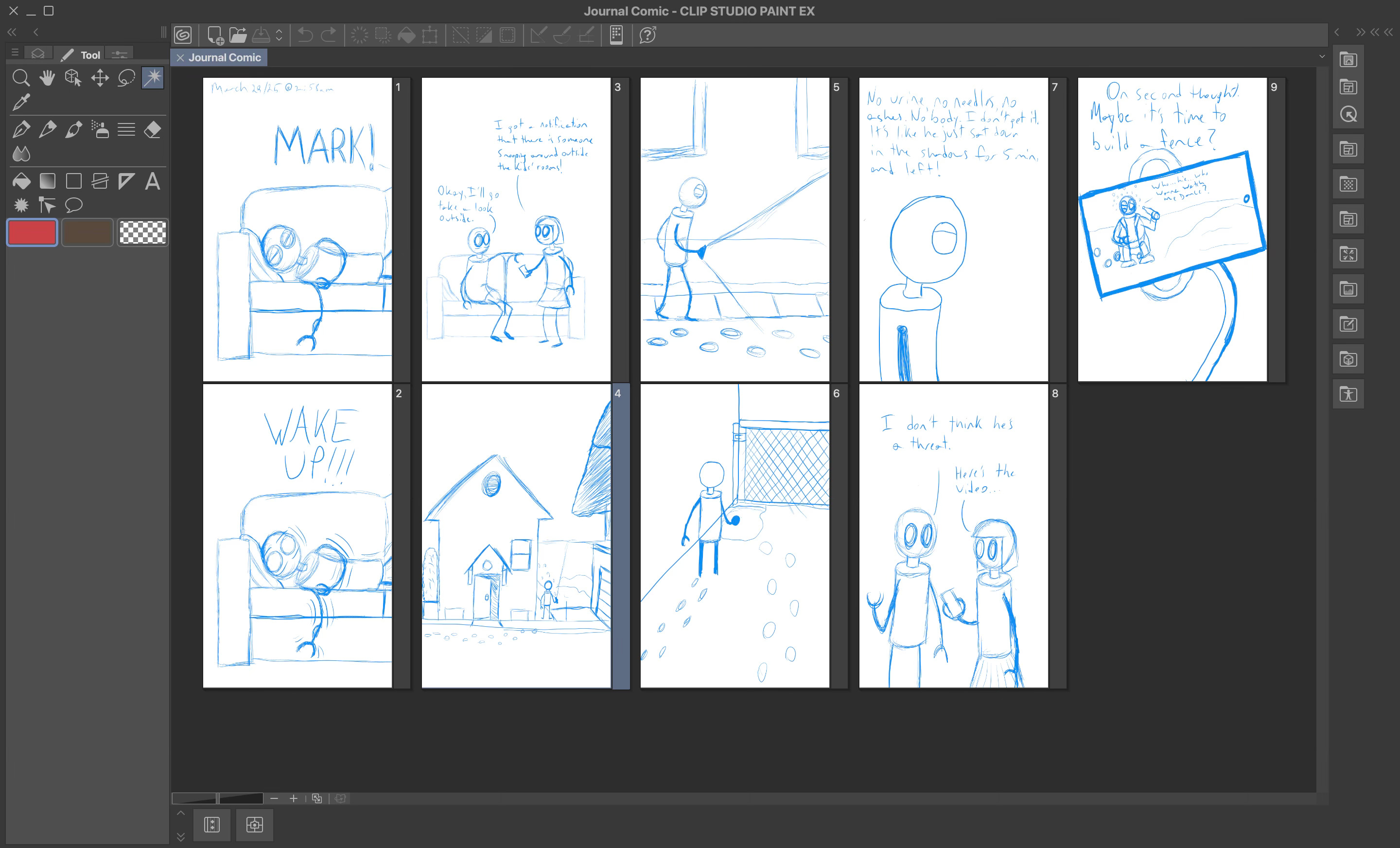
Task: Select the transparent color swatch
Action: click(x=142, y=232)
